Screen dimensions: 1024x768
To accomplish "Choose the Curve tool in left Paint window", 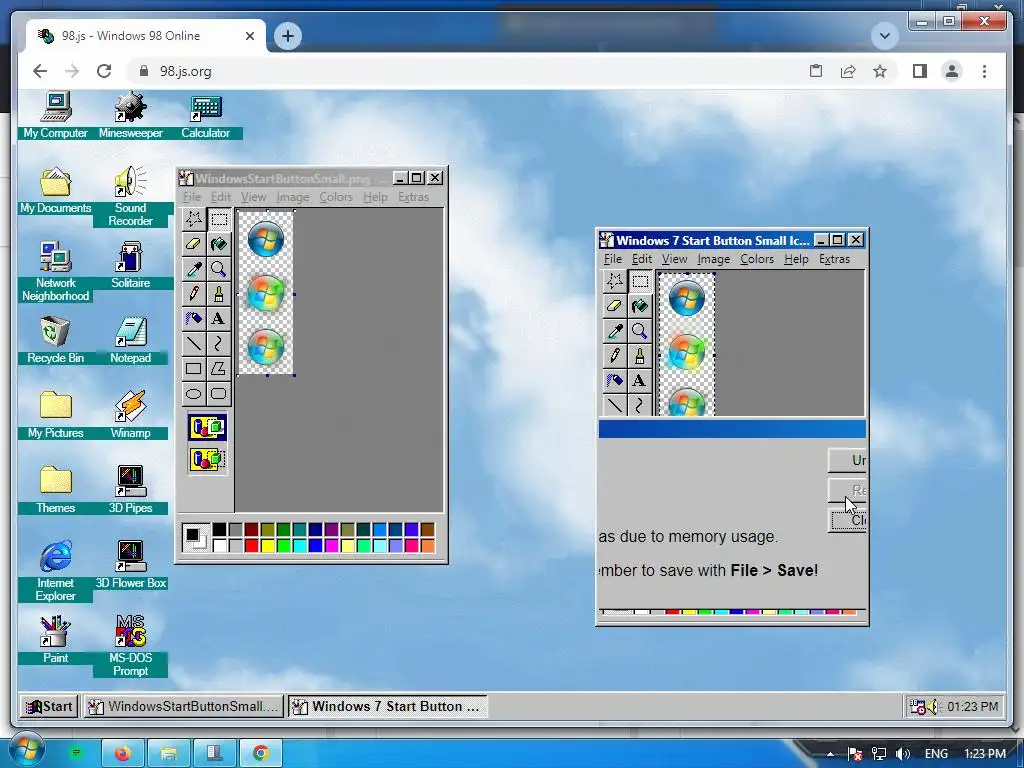I will click(219, 343).
